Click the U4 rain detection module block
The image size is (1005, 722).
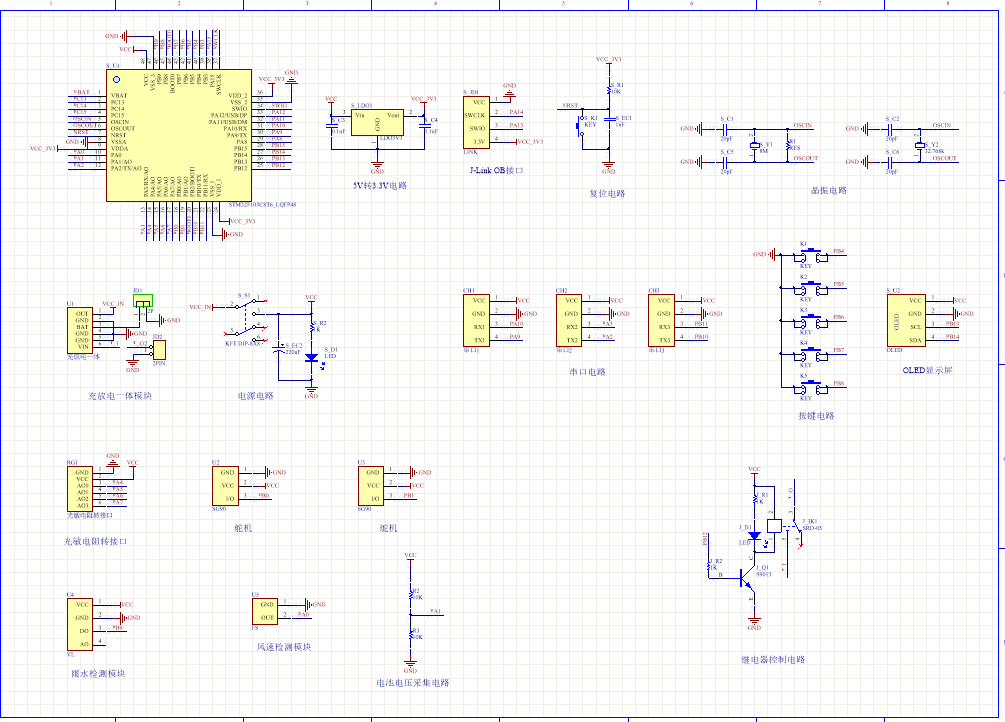coord(82,623)
